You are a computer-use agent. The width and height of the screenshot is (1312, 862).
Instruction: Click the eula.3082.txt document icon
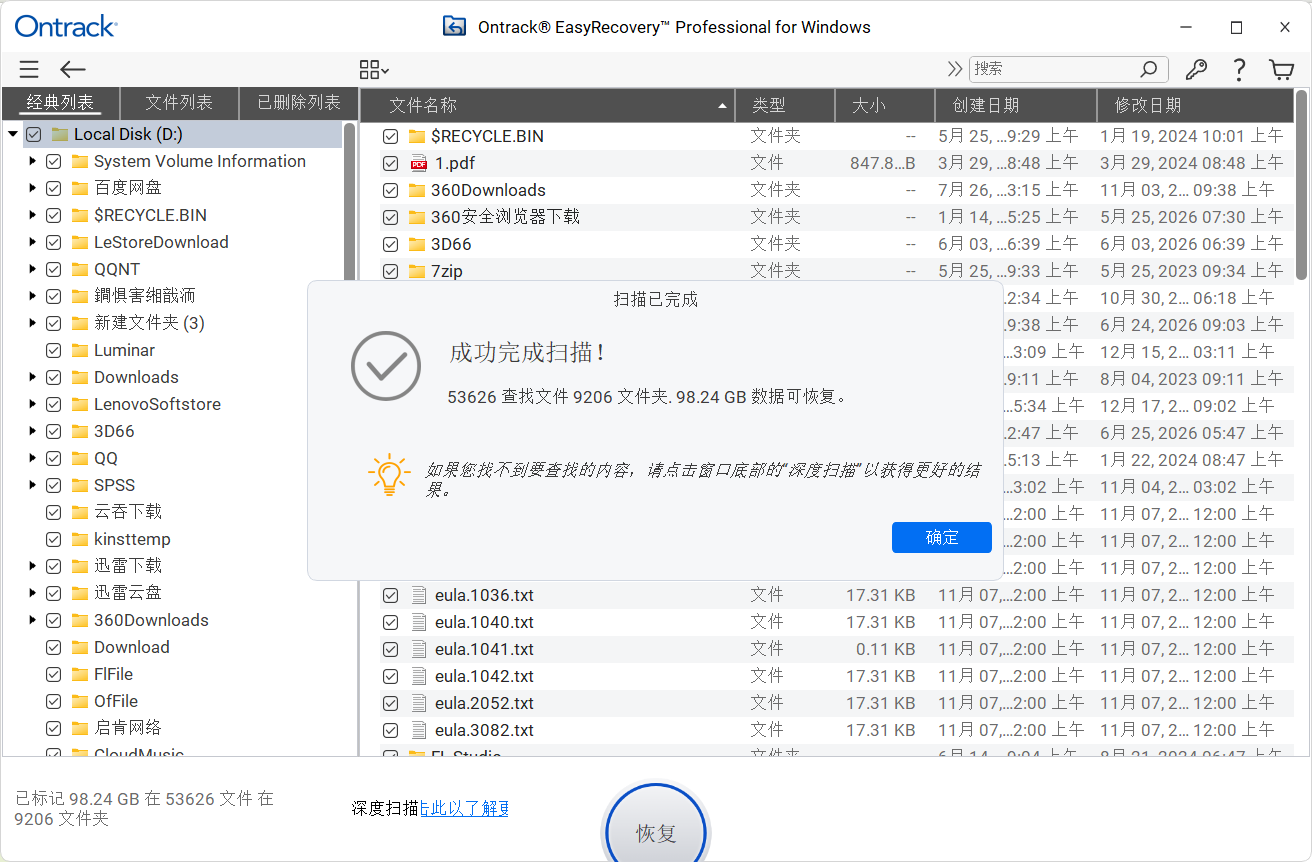tap(419, 730)
